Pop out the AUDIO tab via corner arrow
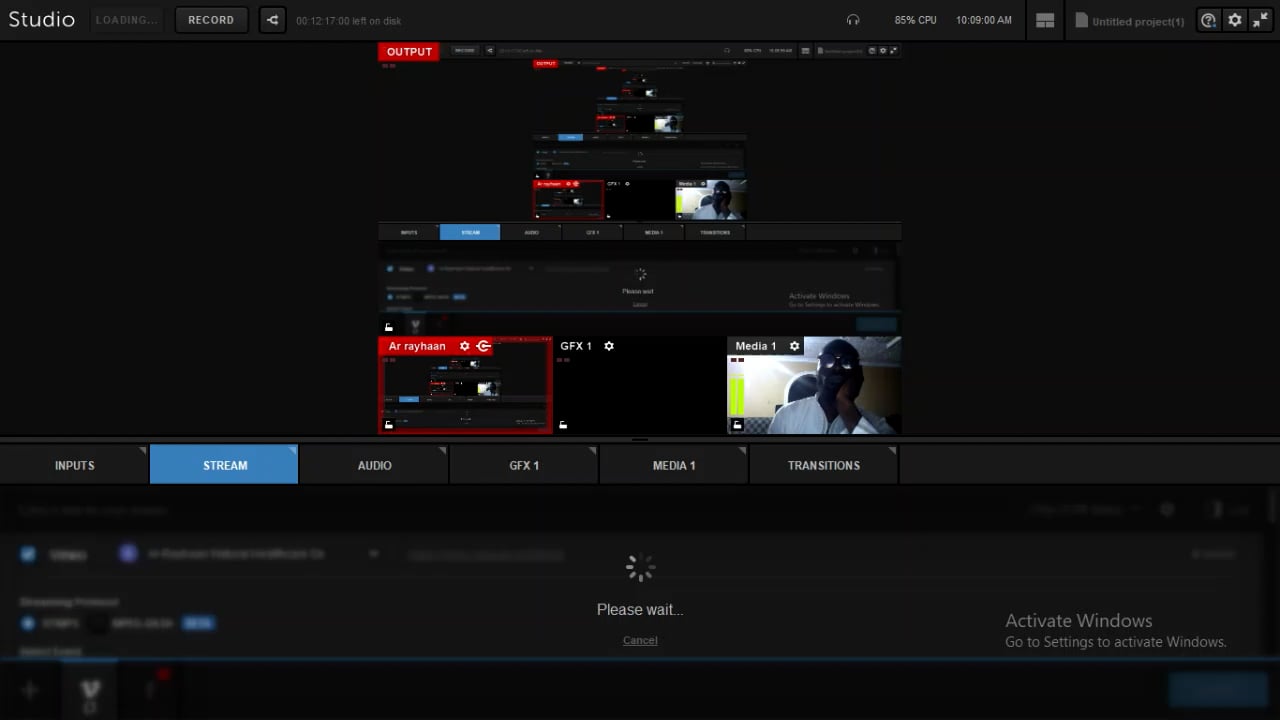This screenshot has height=720, width=1280. pos(443,451)
